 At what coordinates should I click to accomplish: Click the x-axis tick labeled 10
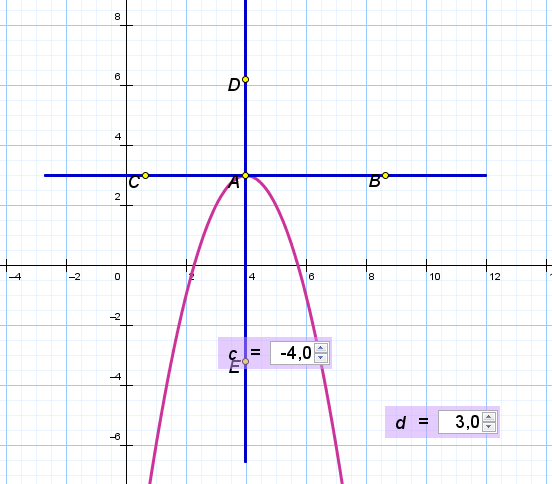[434, 277]
